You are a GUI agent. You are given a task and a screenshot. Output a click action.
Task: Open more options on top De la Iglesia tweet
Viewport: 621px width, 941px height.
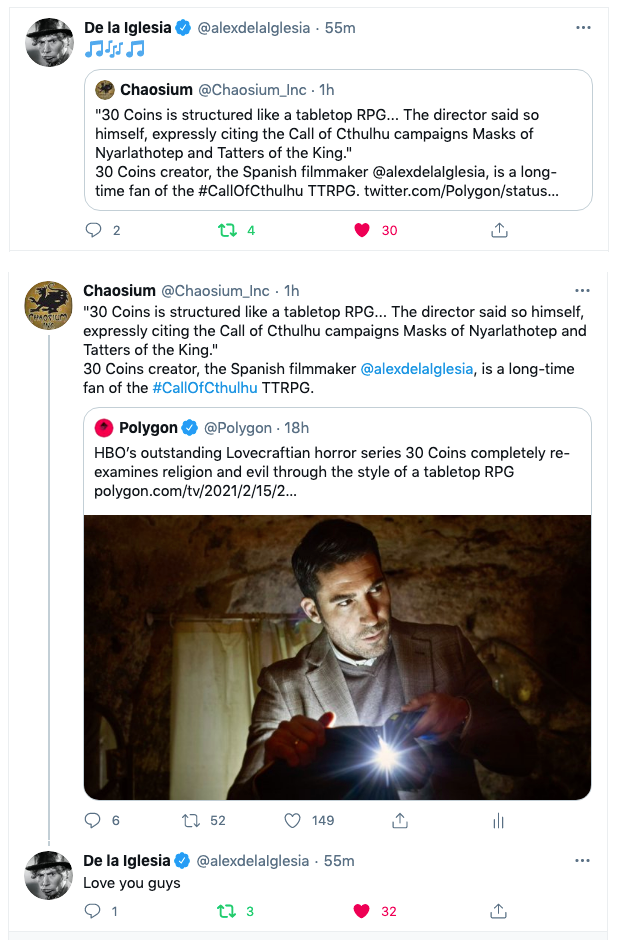(x=583, y=27)
